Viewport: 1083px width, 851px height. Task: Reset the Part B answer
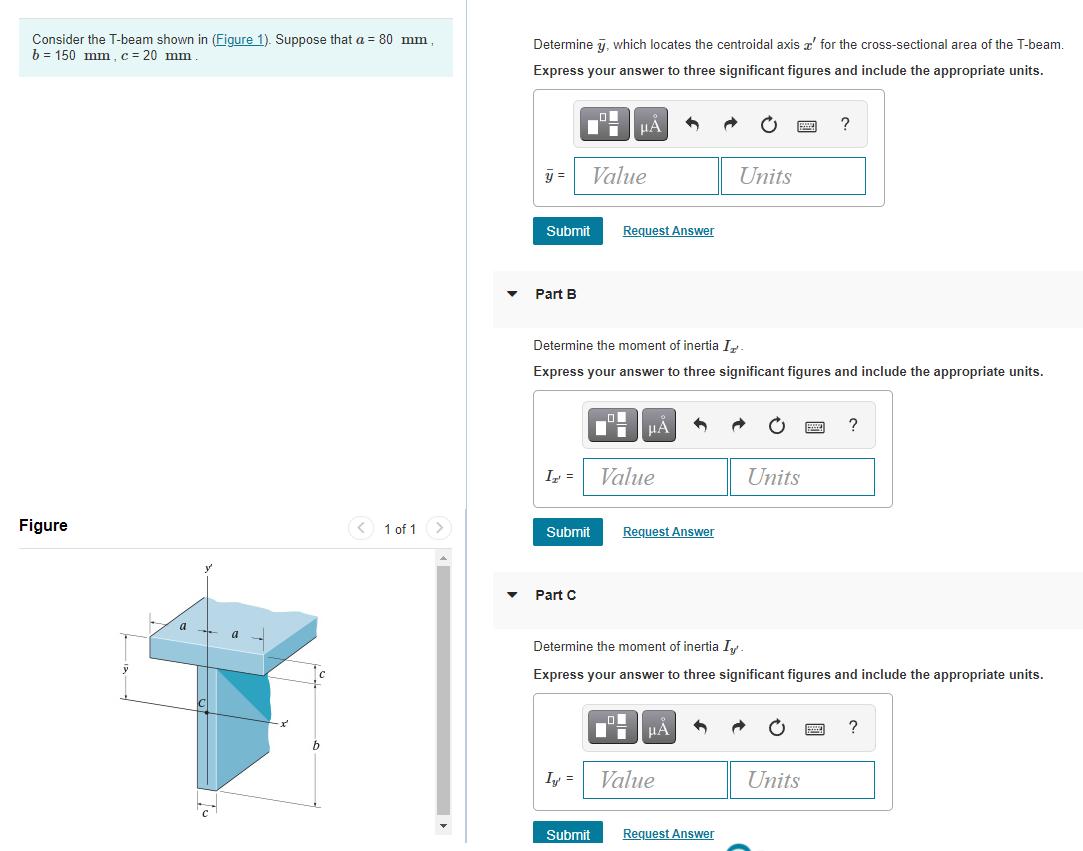[x=776, y=426]
